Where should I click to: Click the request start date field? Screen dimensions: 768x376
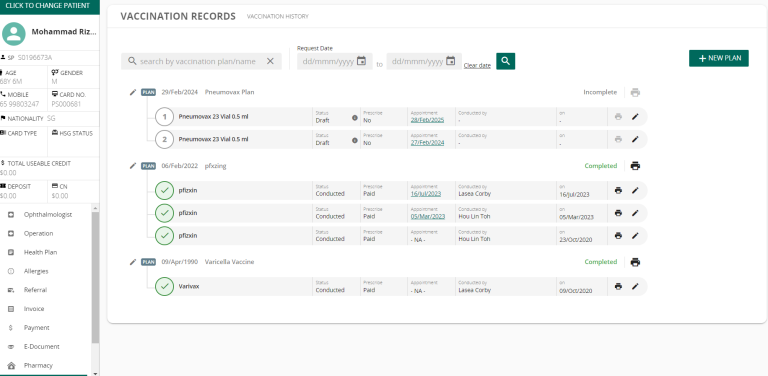click(x=335, y=61)
